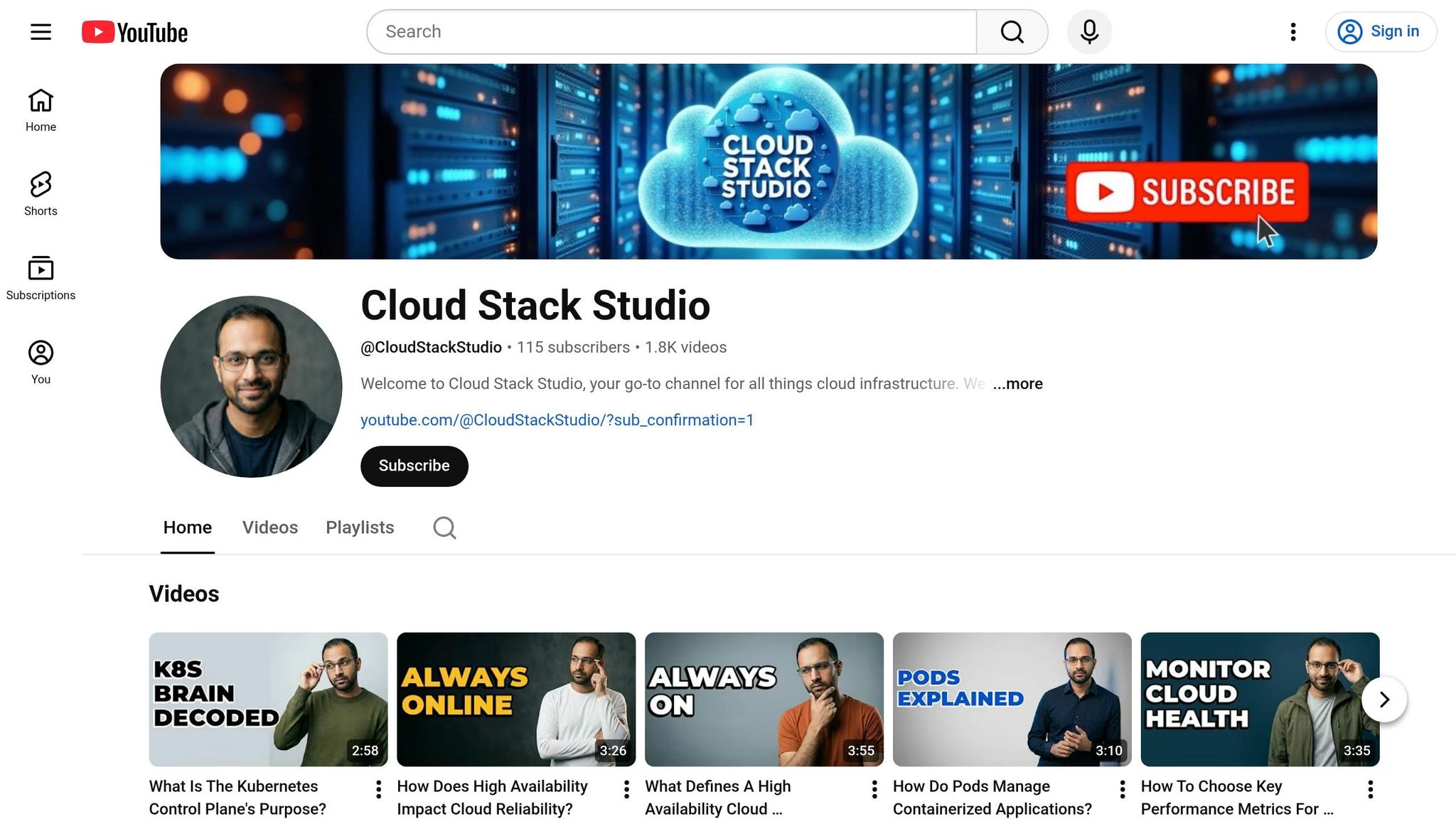The width and height of the screenshot is (1456, 819).
Task: Play the Monitor Cloud Health thumbnail
Action: (1260, 700)
